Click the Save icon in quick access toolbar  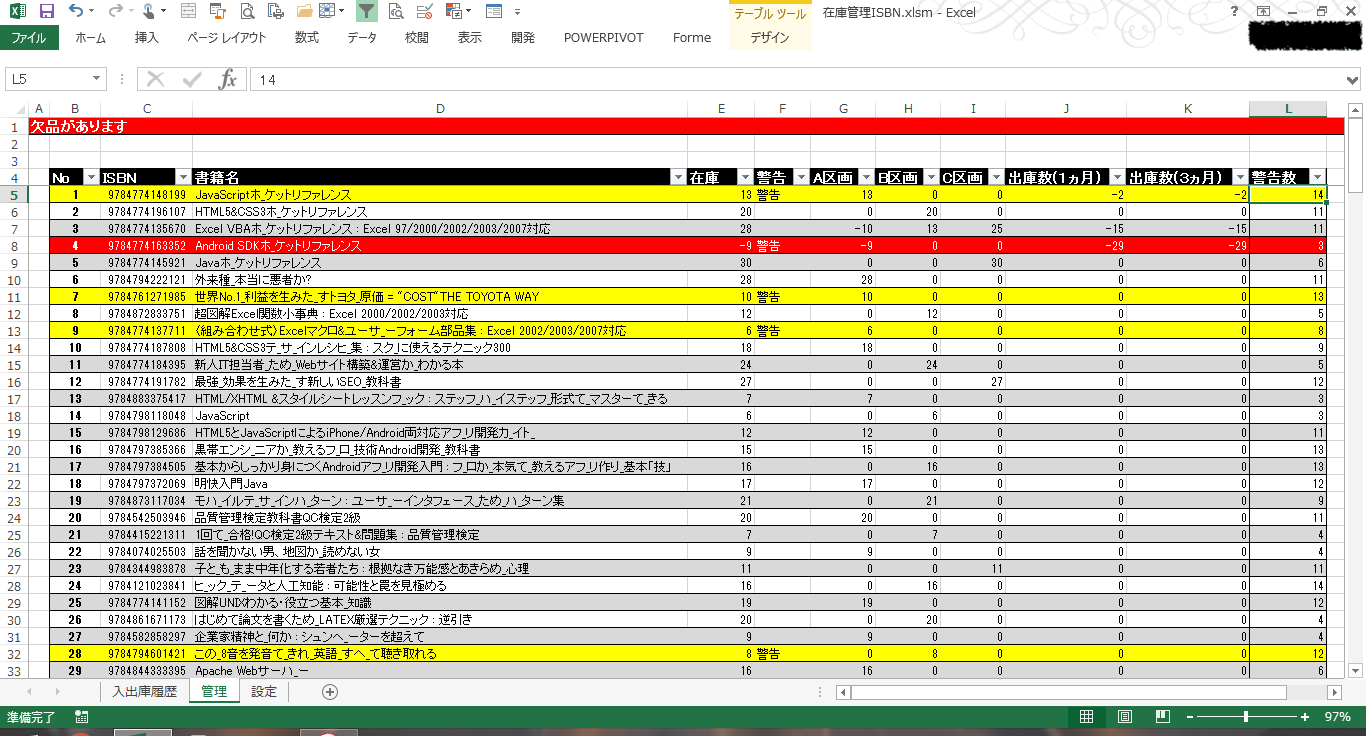click(46, 12)
